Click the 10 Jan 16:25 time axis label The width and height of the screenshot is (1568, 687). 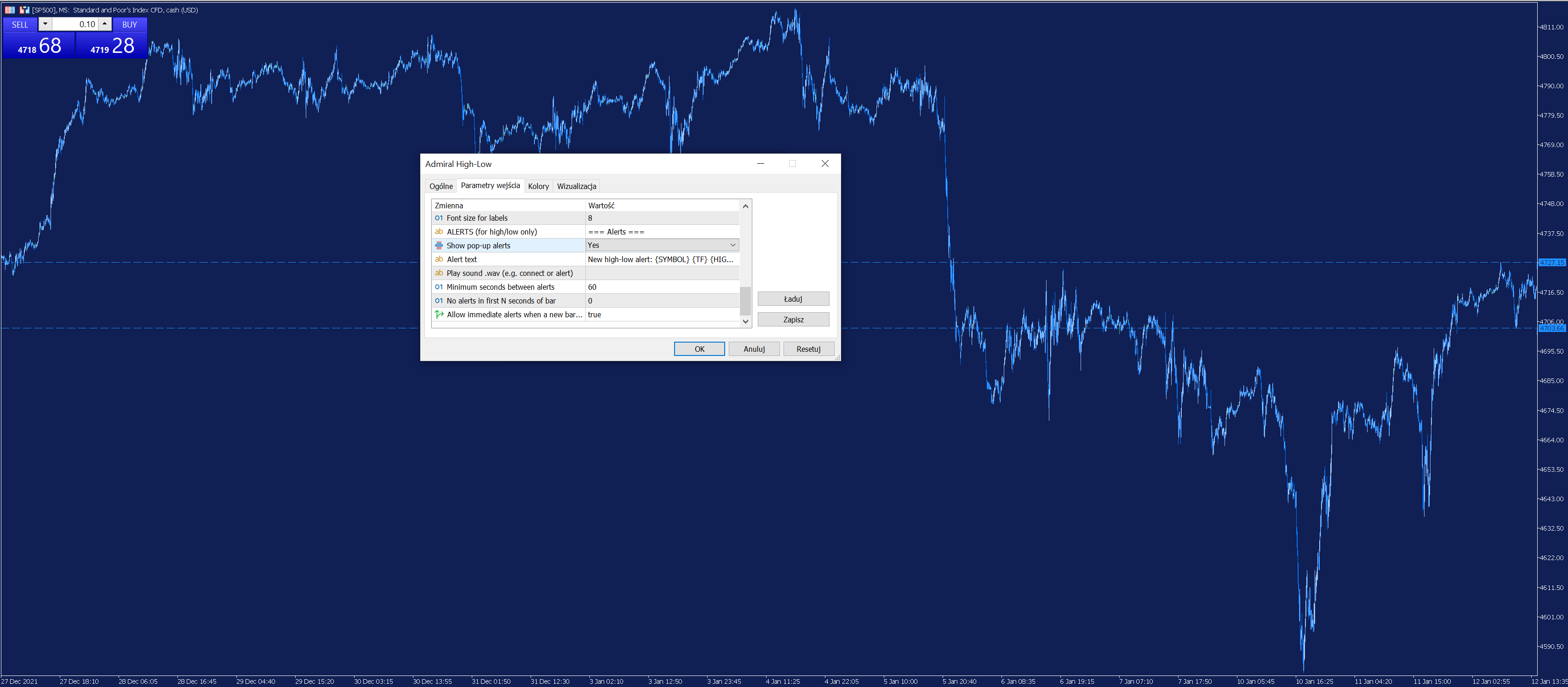coord(1314,681)
